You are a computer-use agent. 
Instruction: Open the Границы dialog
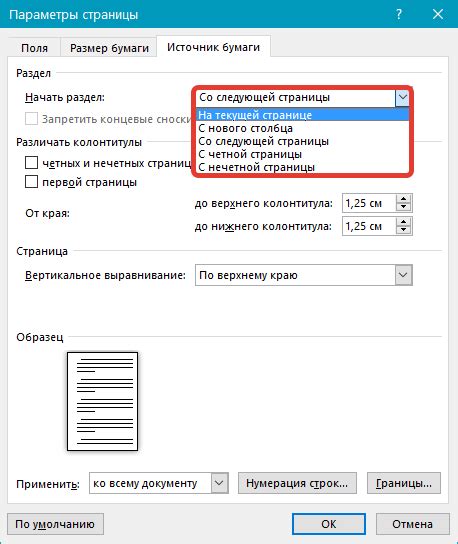tap(404, 483)
